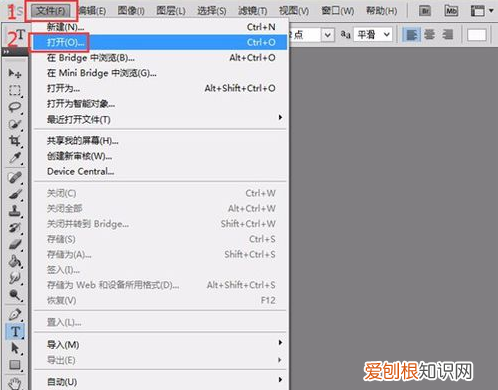Open the 帮助(H) menu
Image resolution: width=498 pixels, height=390 pixels.
(382, 11)
